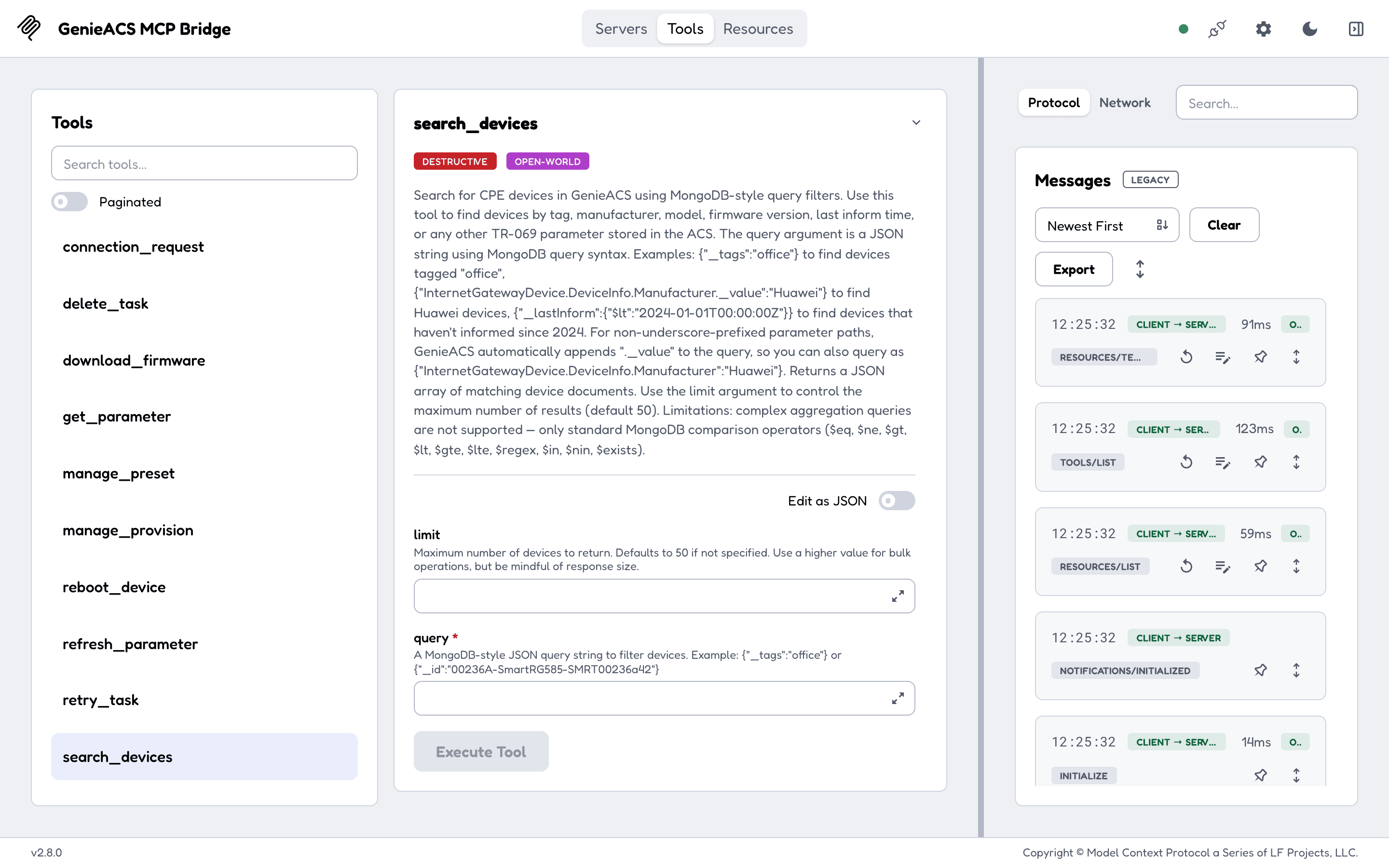The image size is (1389, 868).
Task: Pin the RESOURCES/TE... message
Action: [x=1260, y=357]
